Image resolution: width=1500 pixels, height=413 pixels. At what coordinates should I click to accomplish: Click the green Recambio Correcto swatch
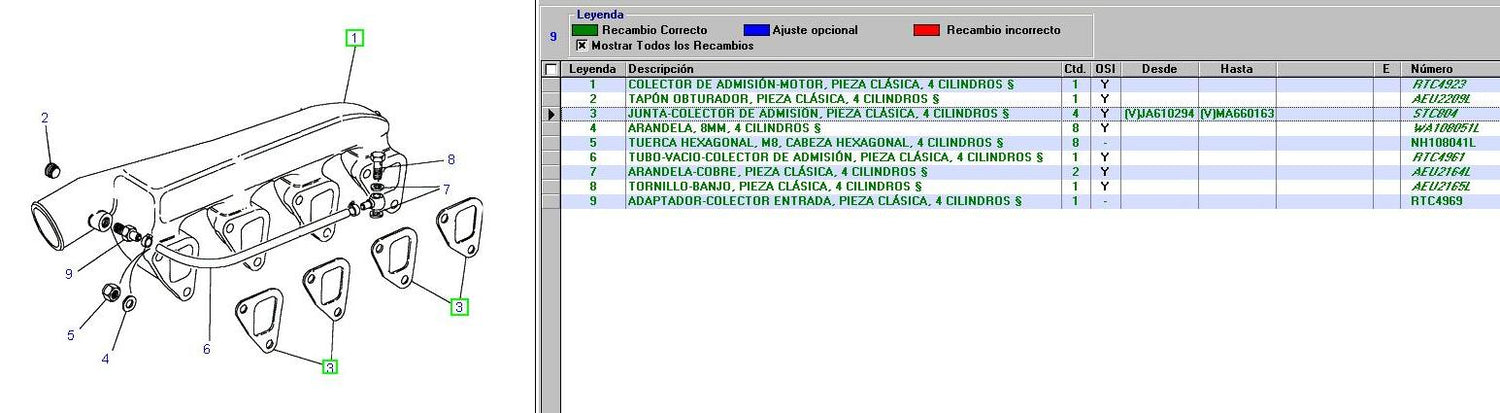(584, 30)
